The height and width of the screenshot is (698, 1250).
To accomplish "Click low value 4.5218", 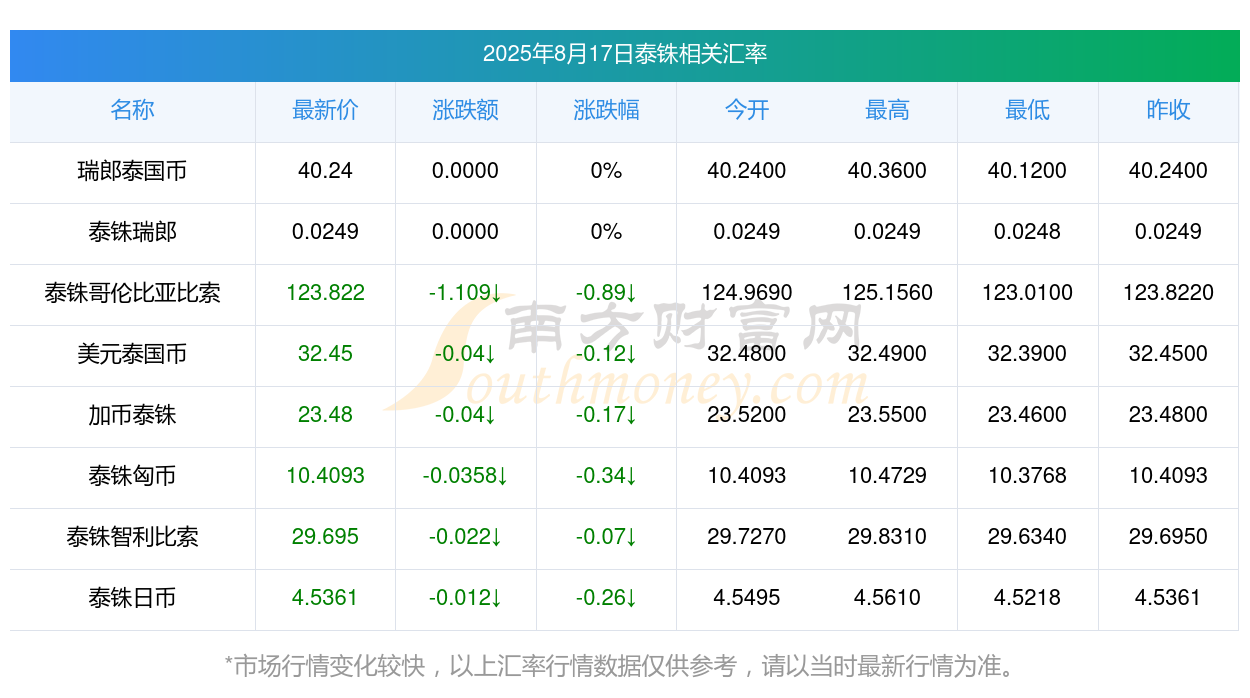I will coord(1027,598).
